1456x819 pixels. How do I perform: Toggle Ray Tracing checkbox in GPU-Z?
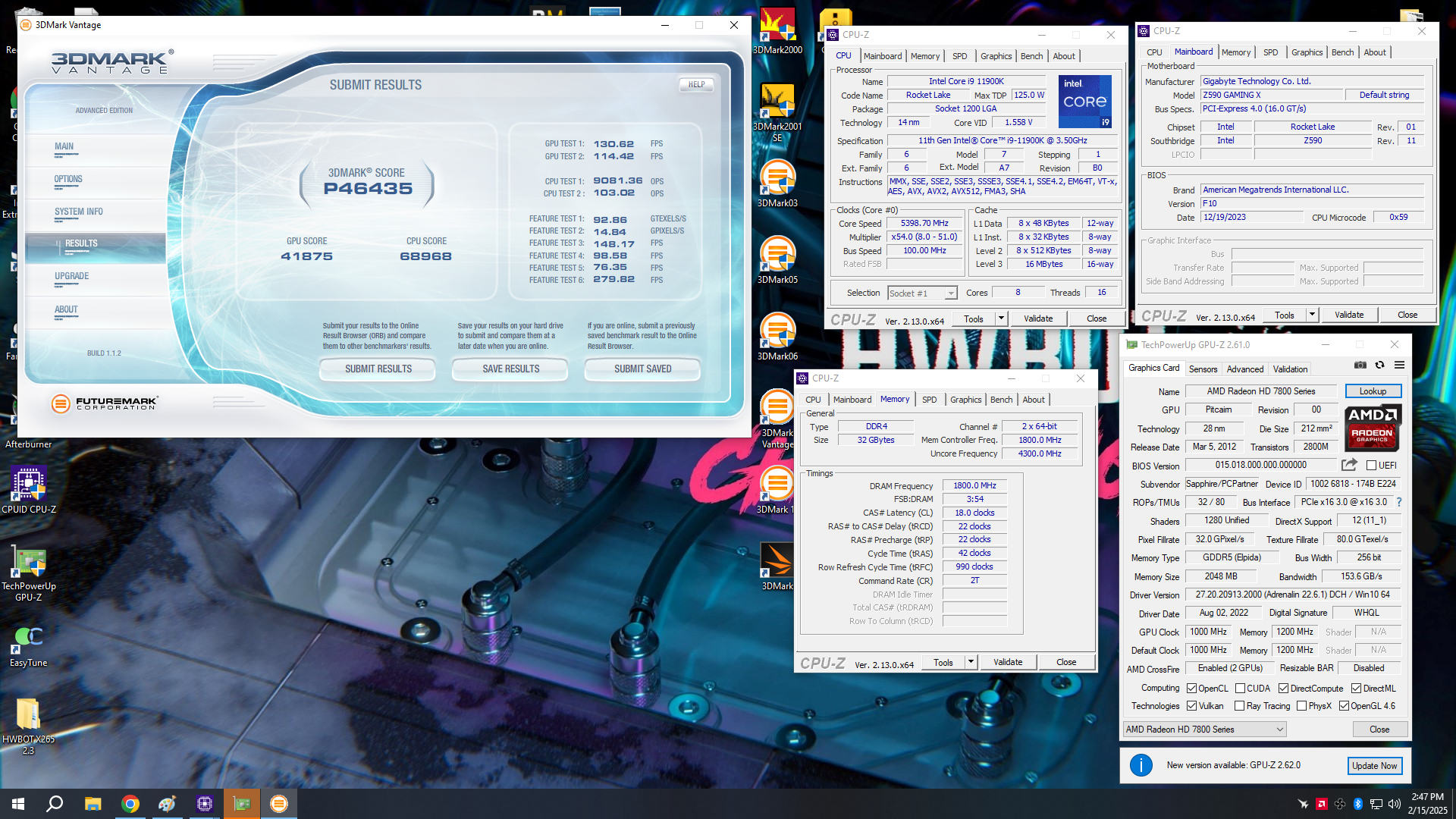1239,706
